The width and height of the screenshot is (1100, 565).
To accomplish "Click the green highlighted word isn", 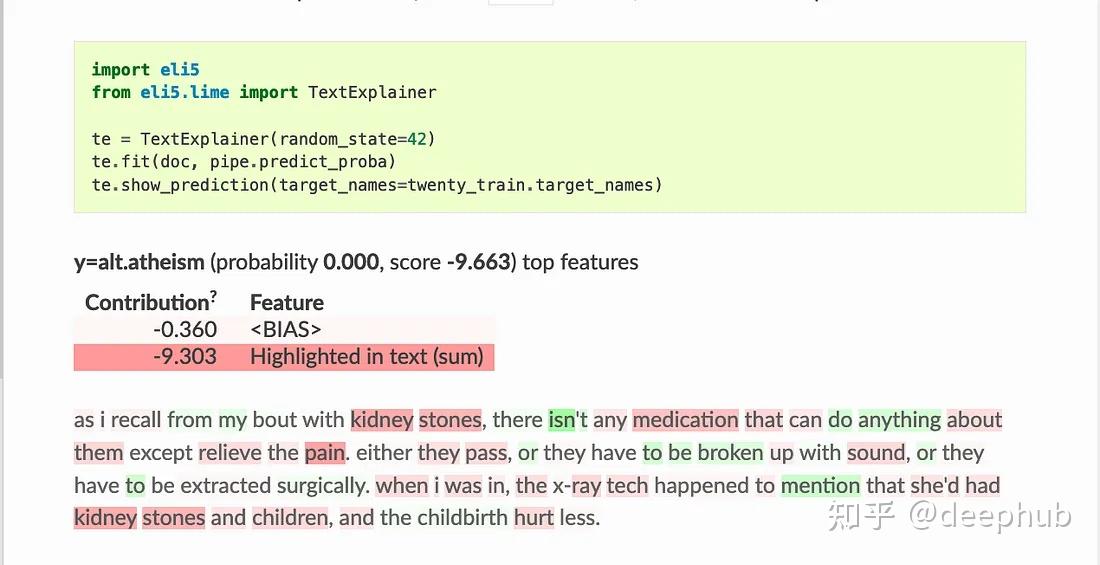I will [x=561, y=420].
